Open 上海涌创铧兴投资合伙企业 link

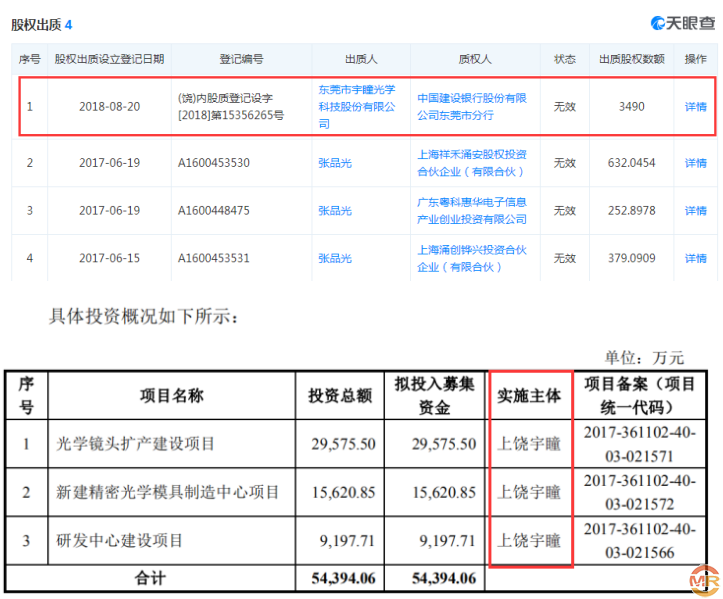472,258
